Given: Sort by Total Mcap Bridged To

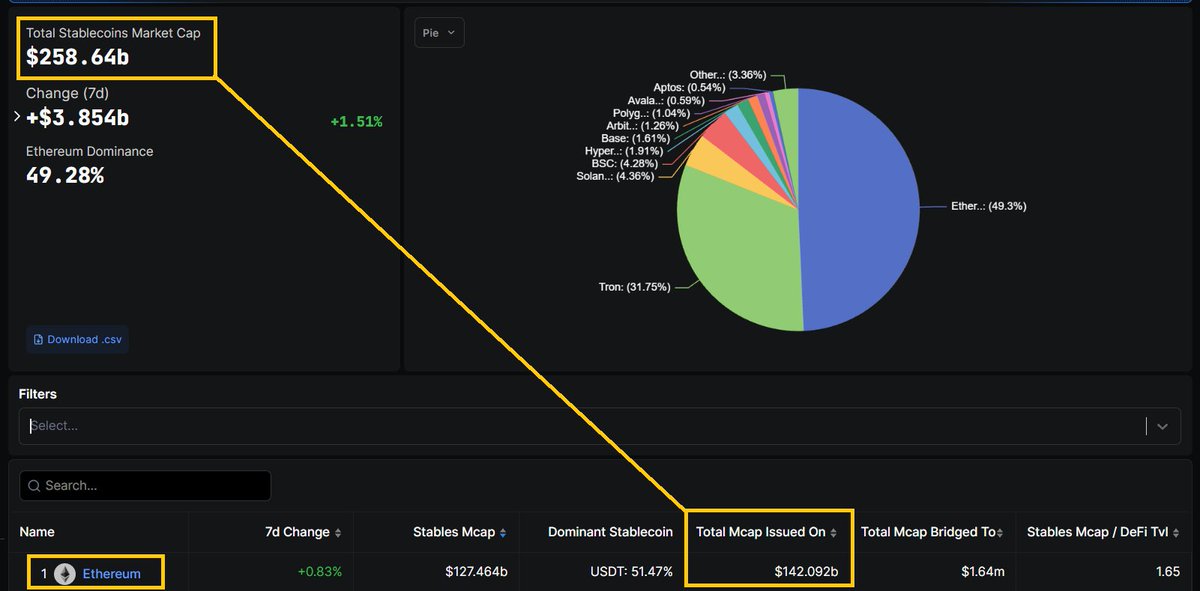Looking at the screenshot, I should point(934,532).
